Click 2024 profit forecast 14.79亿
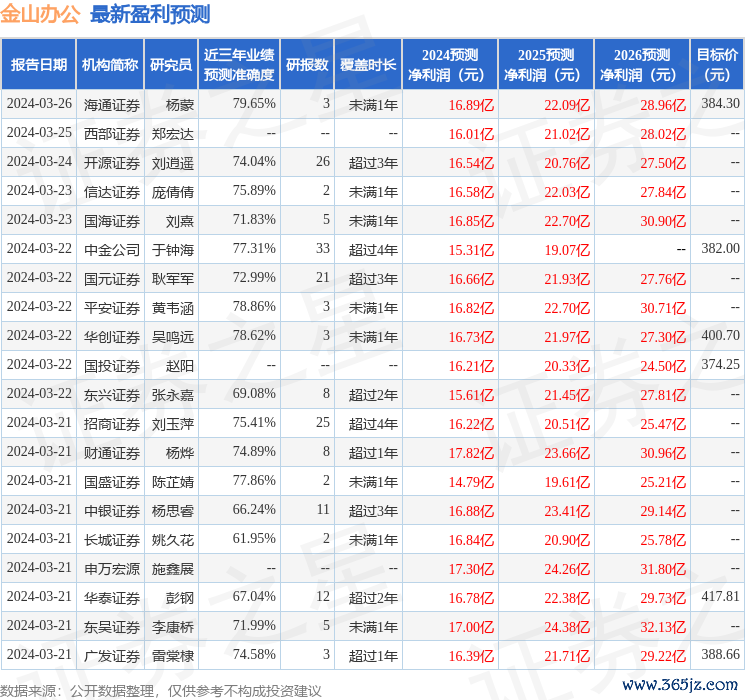This screenshot has width=745, height=700. (471, 482)
